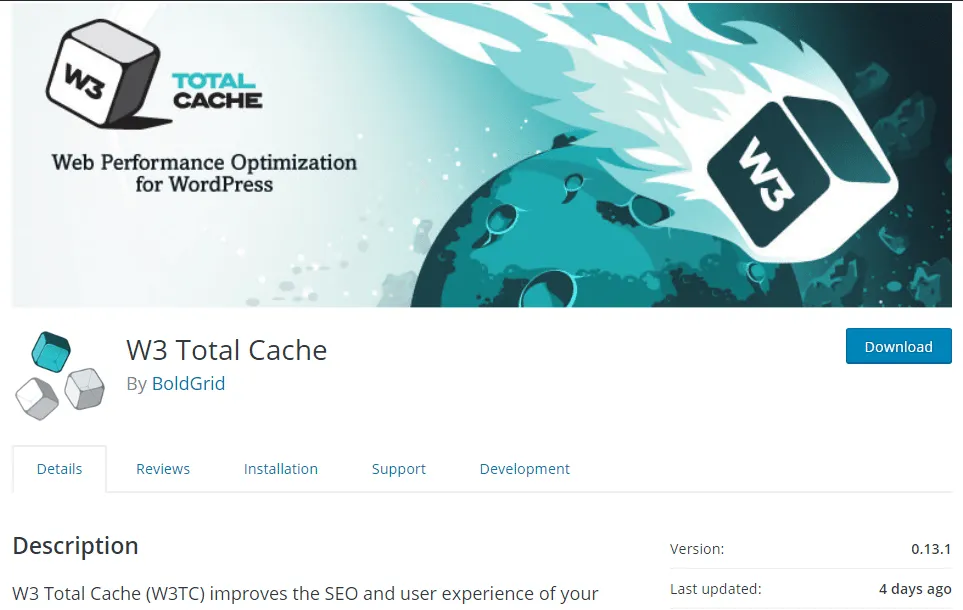The height and width of the screenshot is (610, 963).
Task: Open the Installation tab
Action: pyautogui.click(x=280, y=468)
